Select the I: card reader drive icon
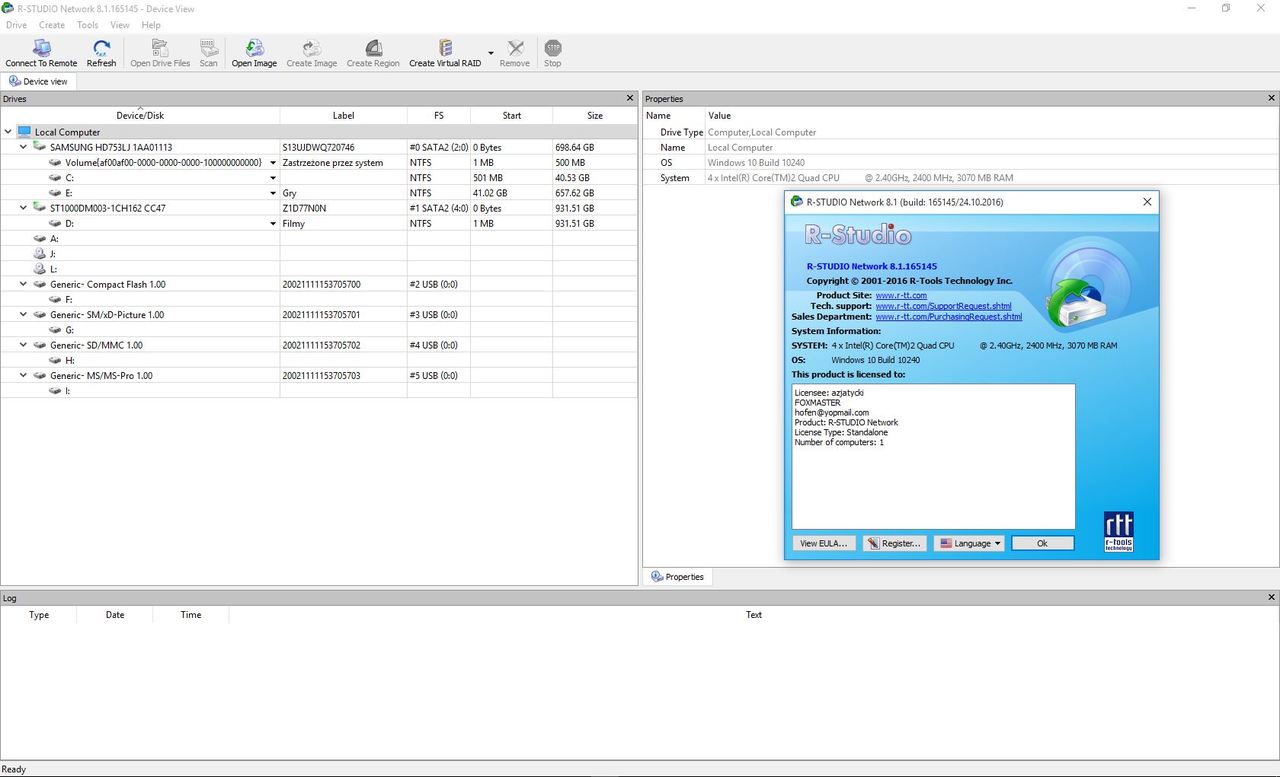Image resolution: width=1280 pixels, height=777 pixels. pyautogui.click(x=55, y=391)
